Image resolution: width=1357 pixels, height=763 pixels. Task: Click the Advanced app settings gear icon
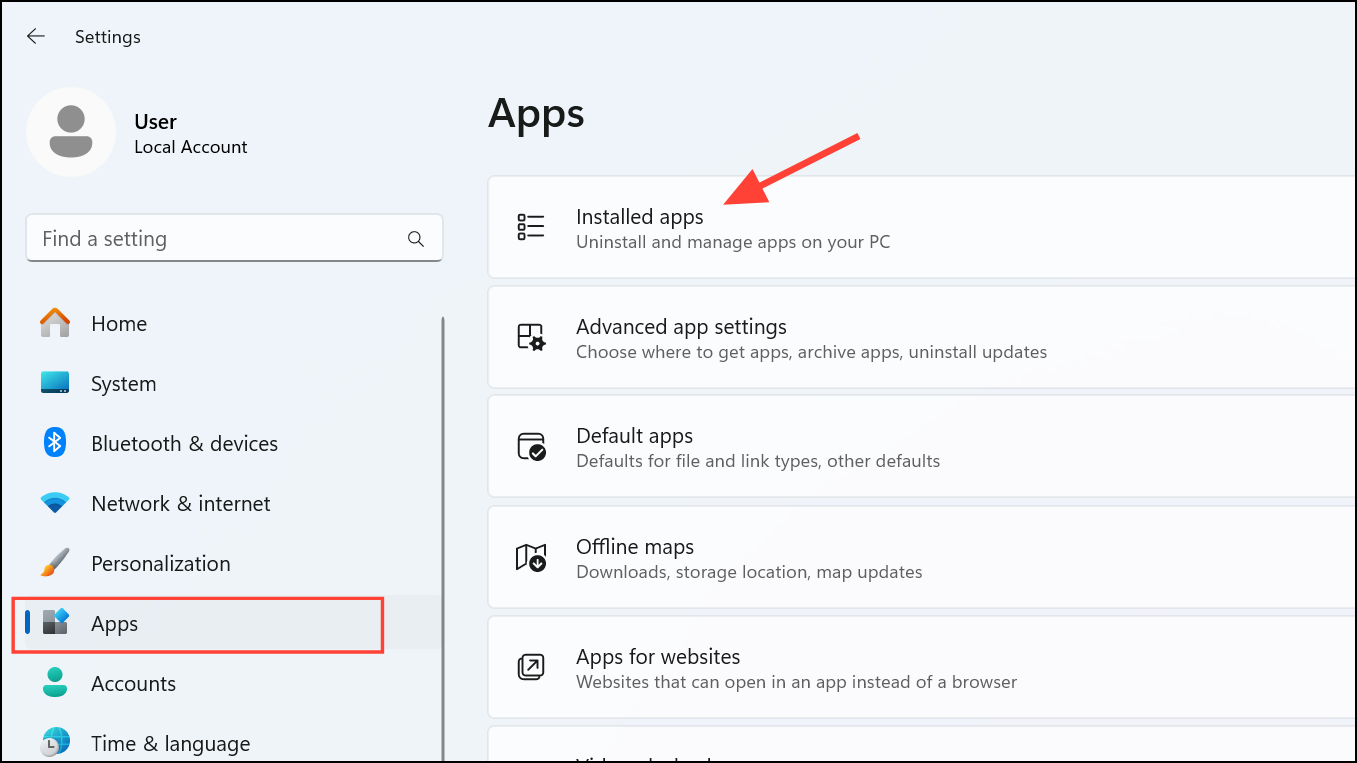pos(531,337)
